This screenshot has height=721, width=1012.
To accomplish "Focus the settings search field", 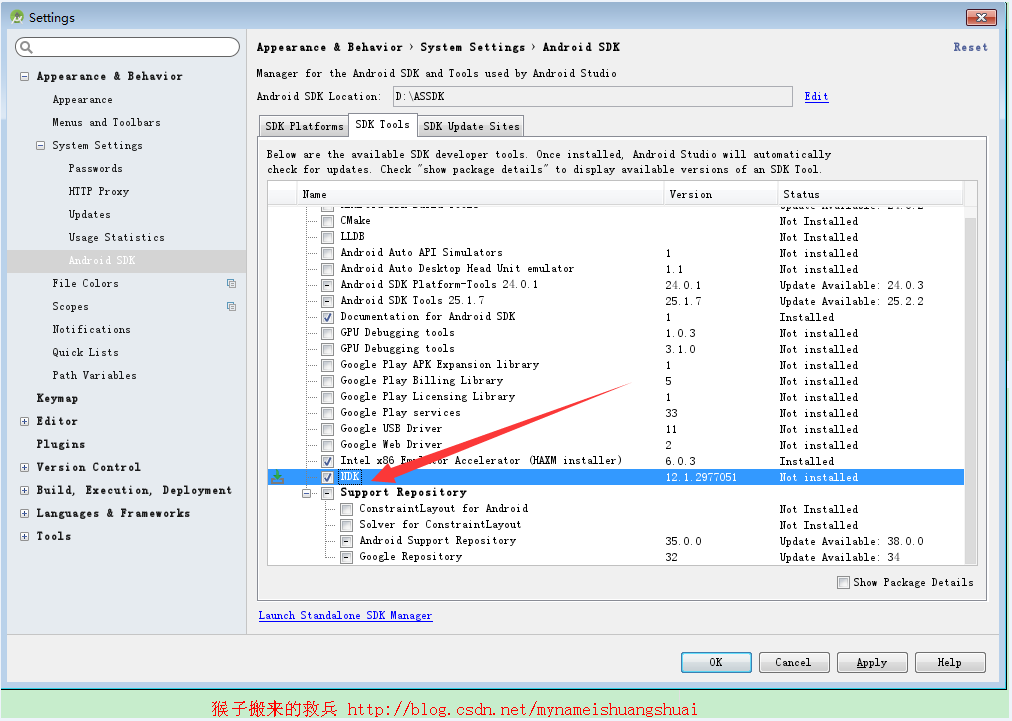I will click(x=127, y=47).
